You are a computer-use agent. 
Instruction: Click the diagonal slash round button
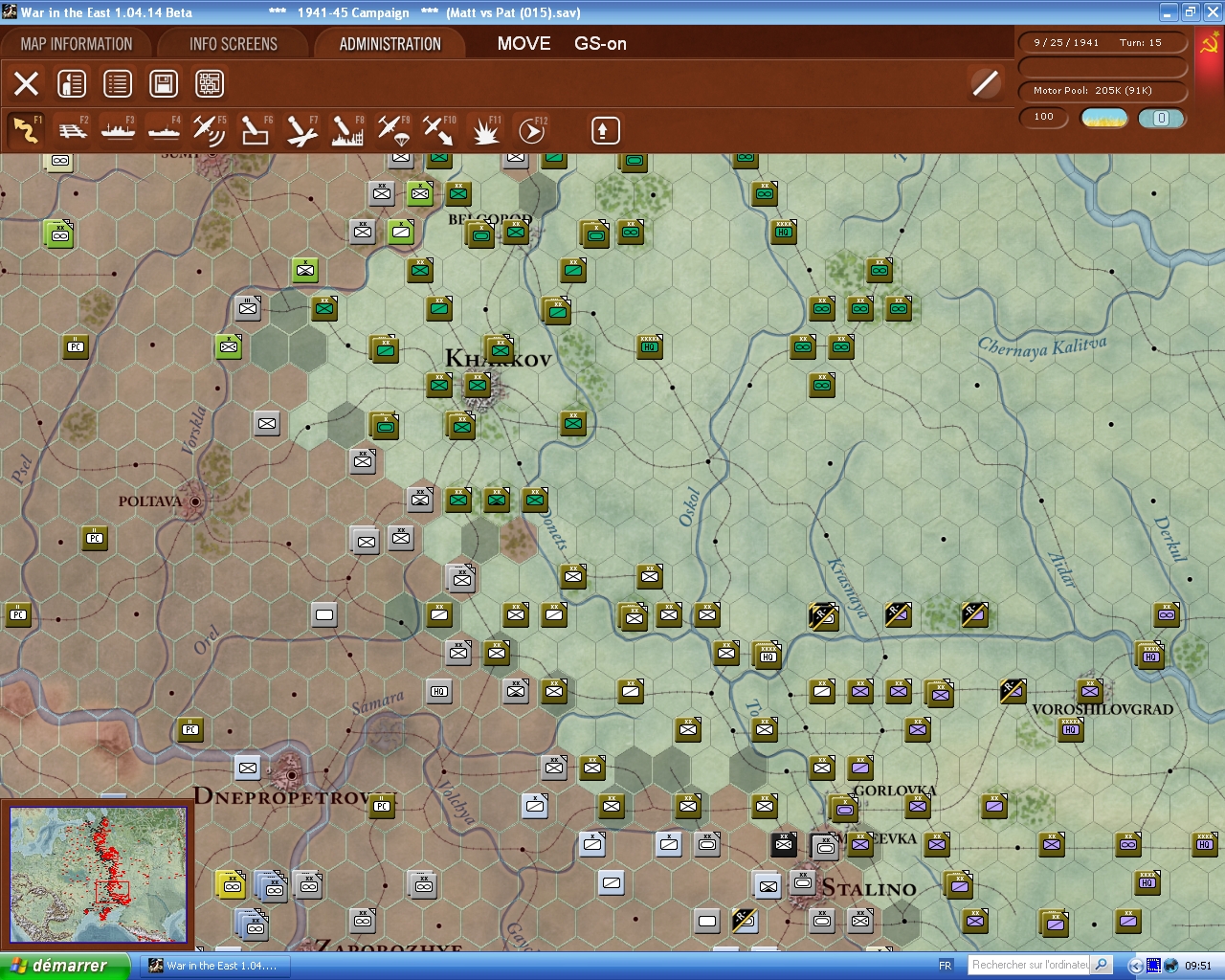click(x=985, y=83)
